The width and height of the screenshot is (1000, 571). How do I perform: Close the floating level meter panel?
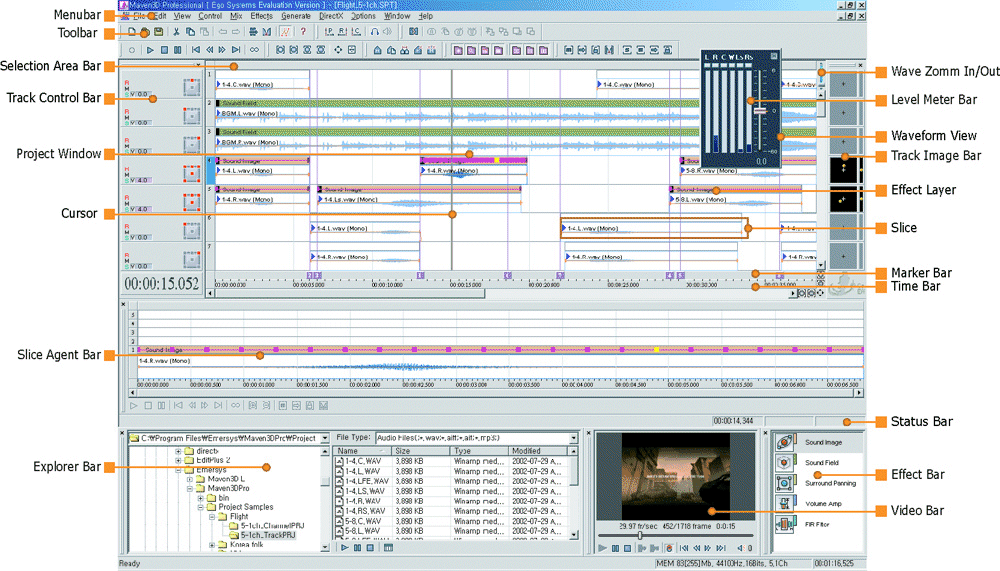tap(774, 56)
